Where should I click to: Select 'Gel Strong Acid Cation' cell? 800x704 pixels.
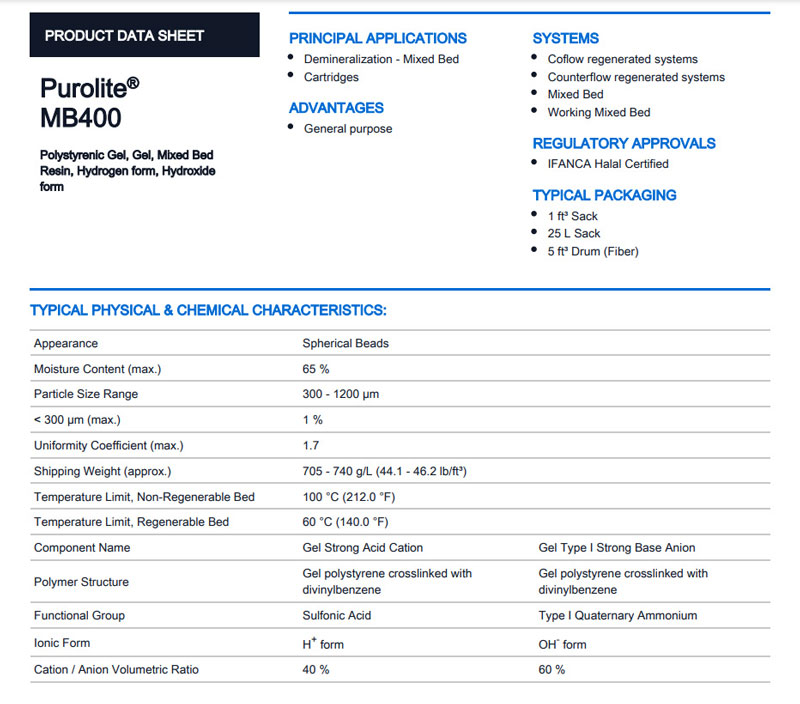tap(363, 547)
